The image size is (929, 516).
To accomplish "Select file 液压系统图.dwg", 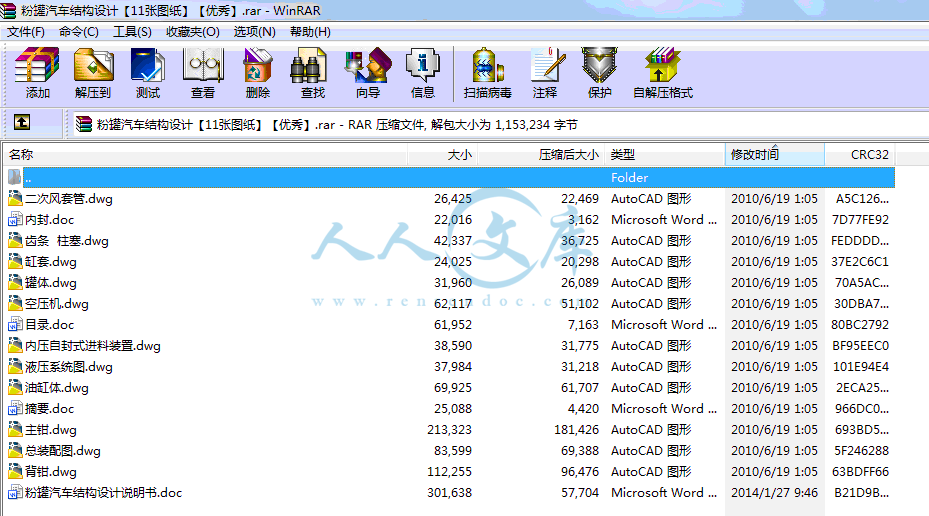I will (x=69, y=367).
